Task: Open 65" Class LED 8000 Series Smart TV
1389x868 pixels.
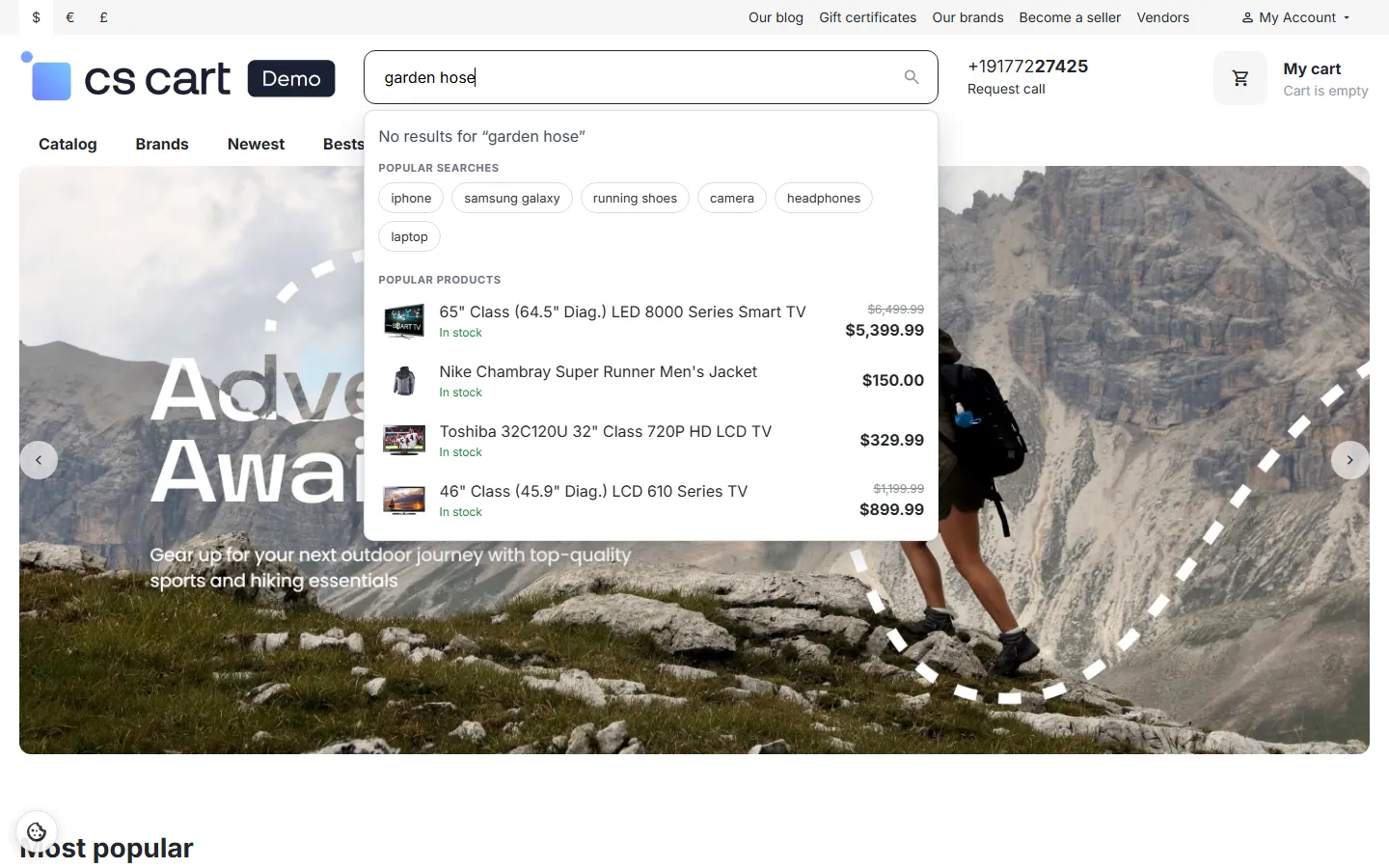Action: pos(622,312)
